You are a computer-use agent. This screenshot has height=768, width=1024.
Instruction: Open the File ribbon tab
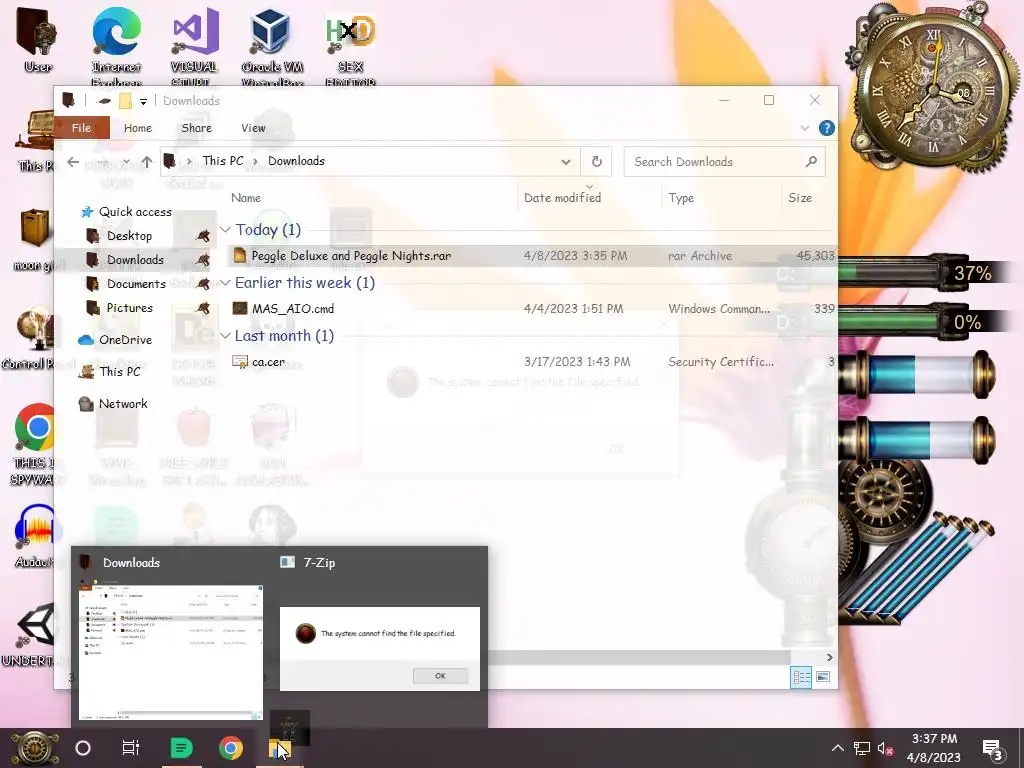[82, 128]
